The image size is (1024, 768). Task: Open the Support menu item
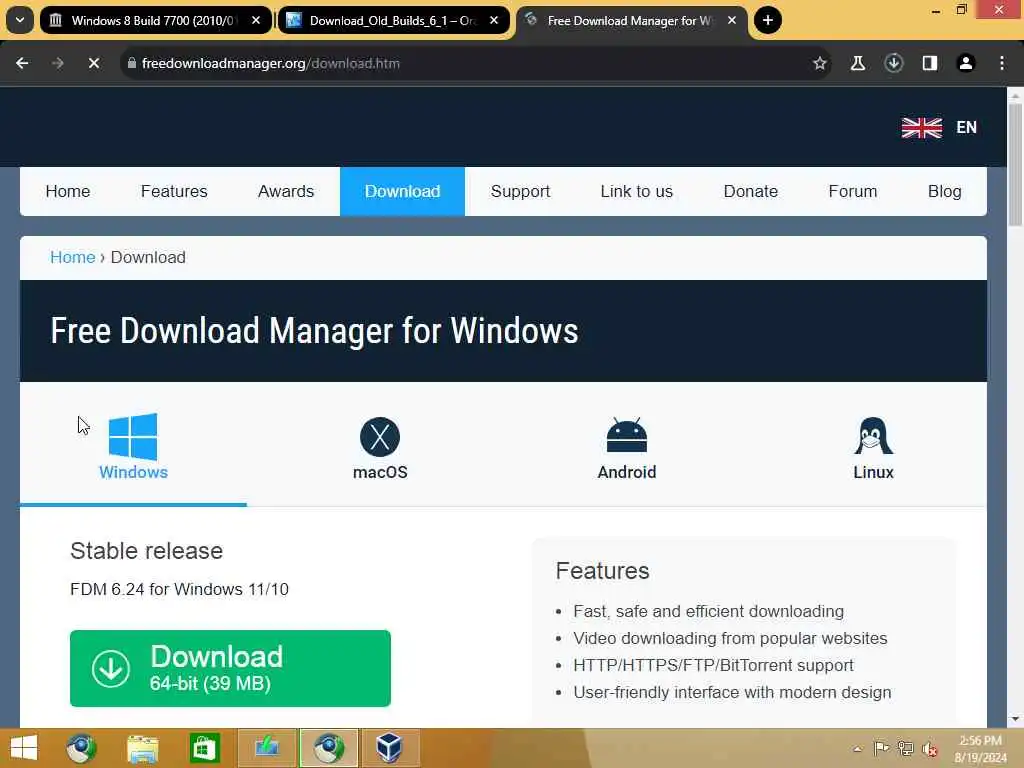click(x=520, y=191)
